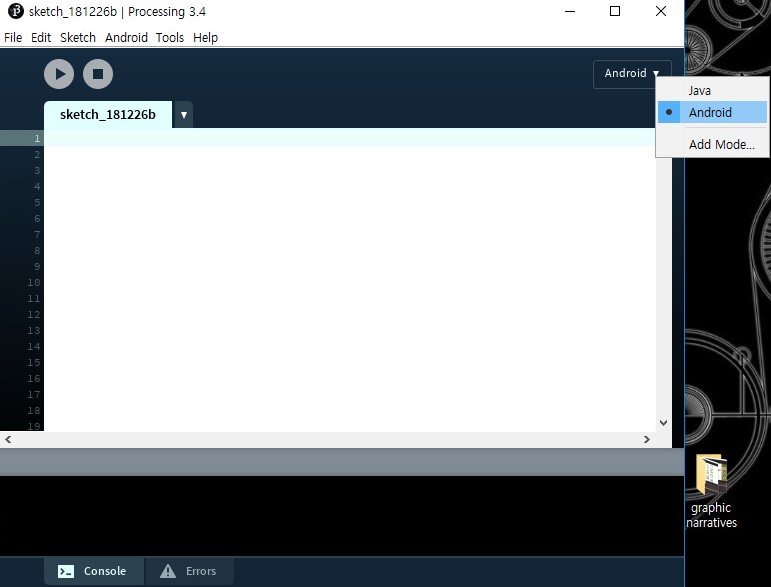Click the Errors warning triangle icon
This screenshot has height=587, width=771.
pos(168,571)
